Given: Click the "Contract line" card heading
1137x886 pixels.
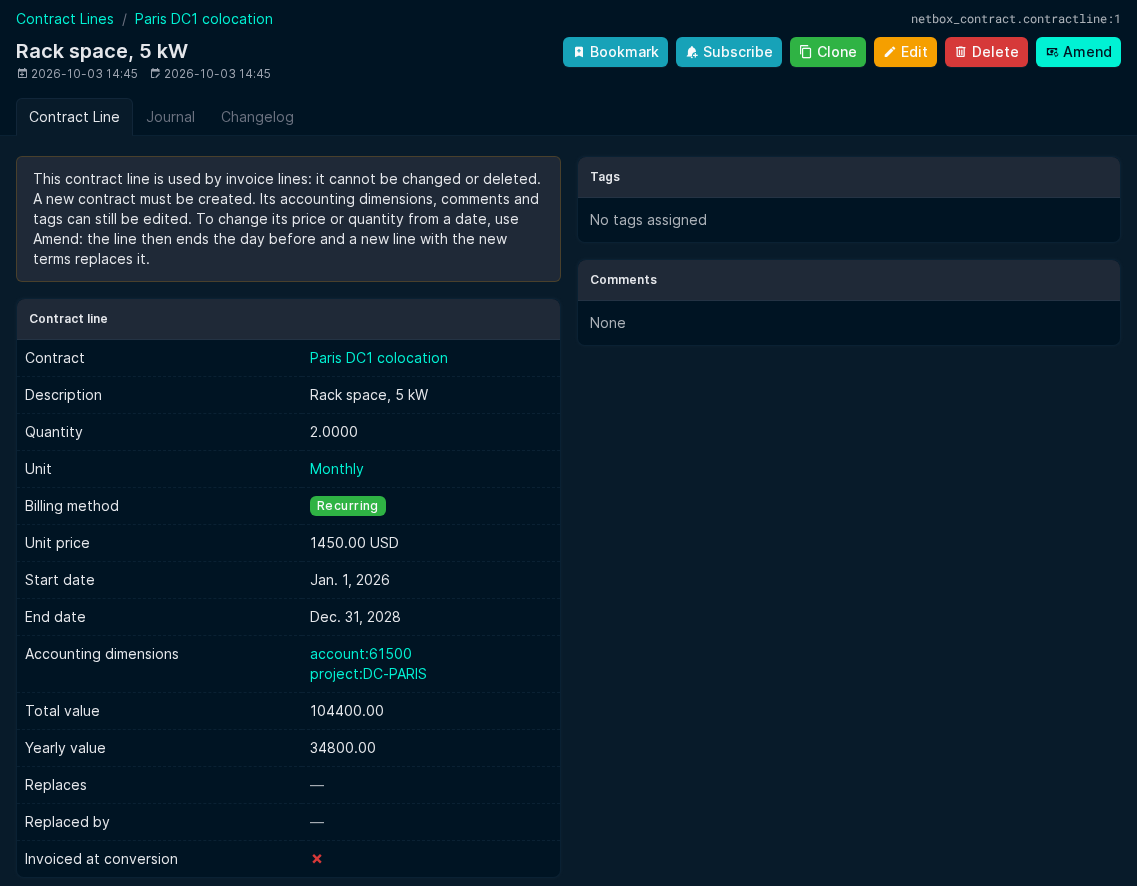Looking at the screenshot, I should point(68,319).
